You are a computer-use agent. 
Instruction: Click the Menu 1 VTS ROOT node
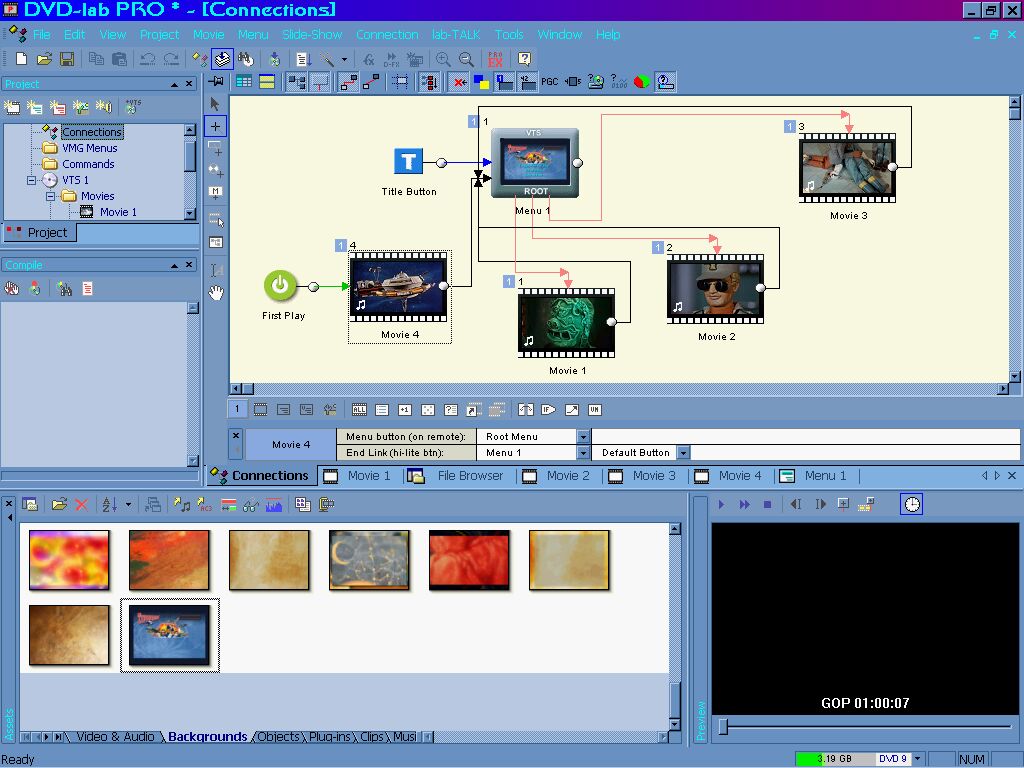tap(535, 163)
